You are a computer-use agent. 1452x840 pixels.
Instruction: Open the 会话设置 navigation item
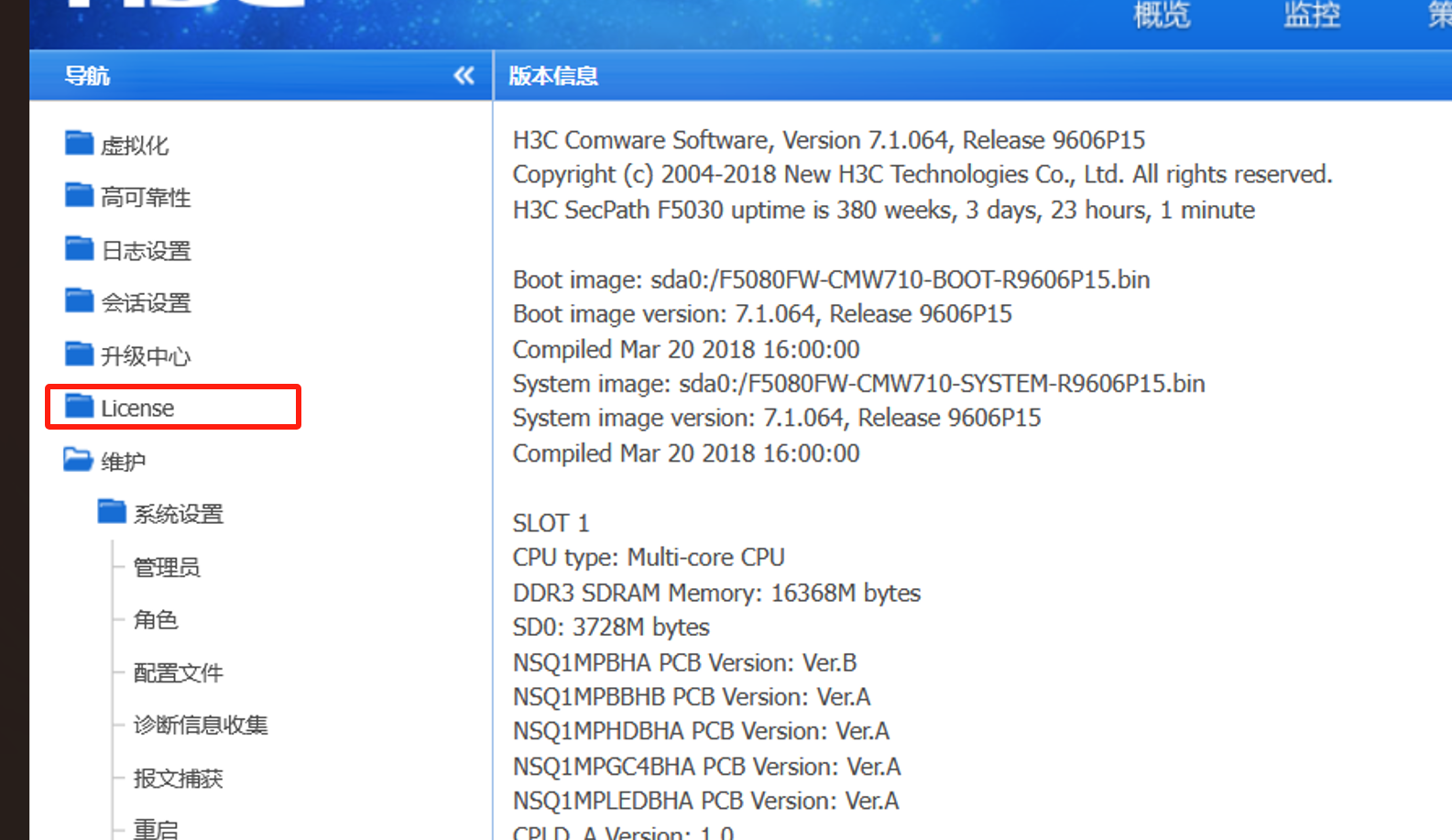[x=146, y=303]
